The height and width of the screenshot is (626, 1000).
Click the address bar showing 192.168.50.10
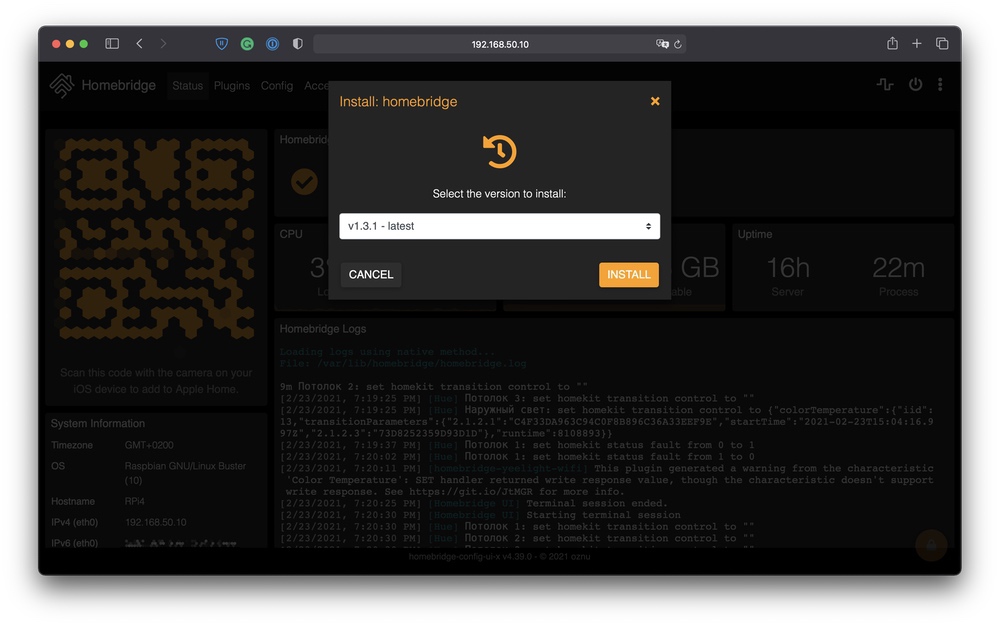tap(499, 44)
